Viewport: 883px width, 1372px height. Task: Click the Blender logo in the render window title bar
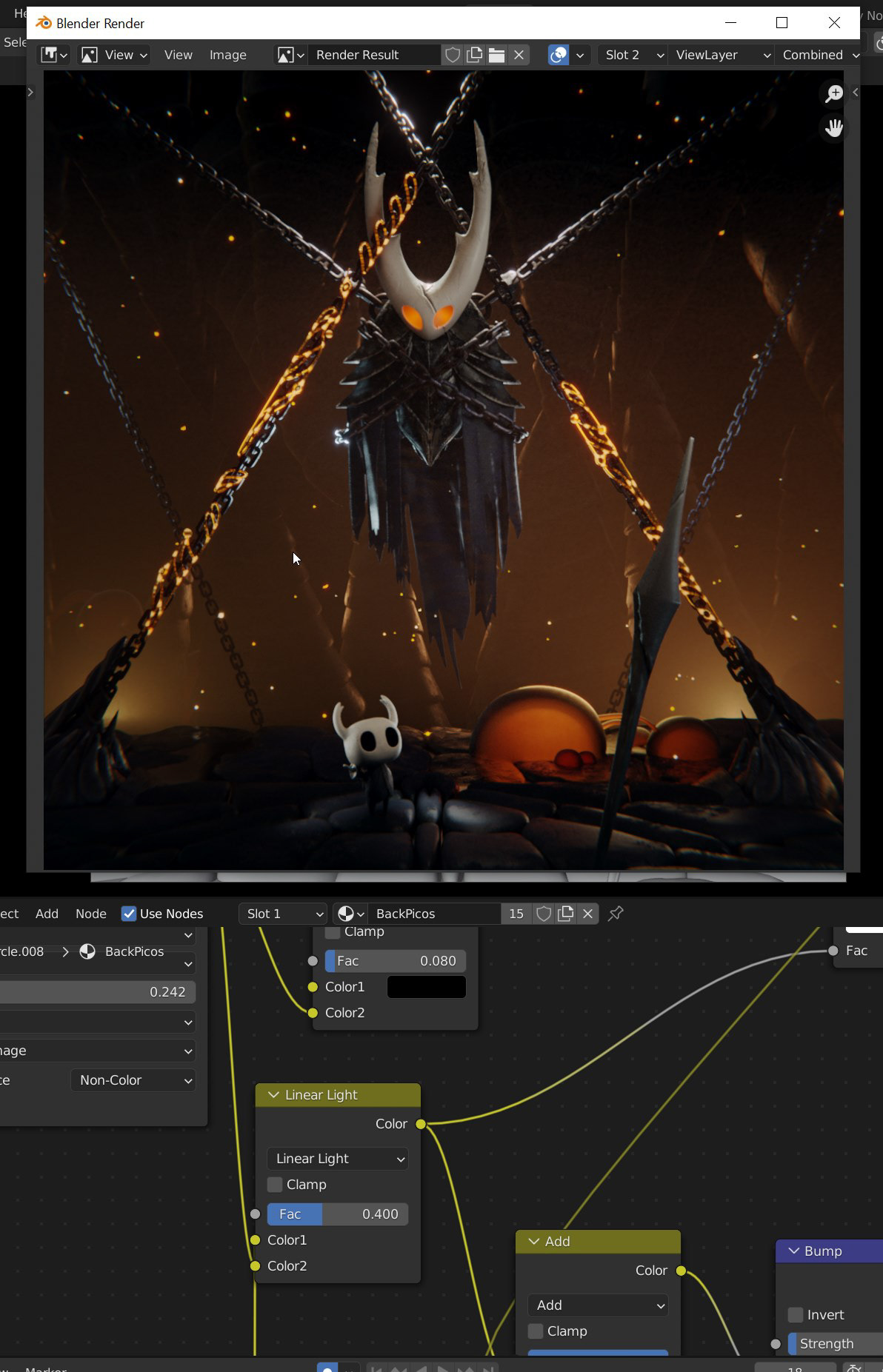click(44, 23)
